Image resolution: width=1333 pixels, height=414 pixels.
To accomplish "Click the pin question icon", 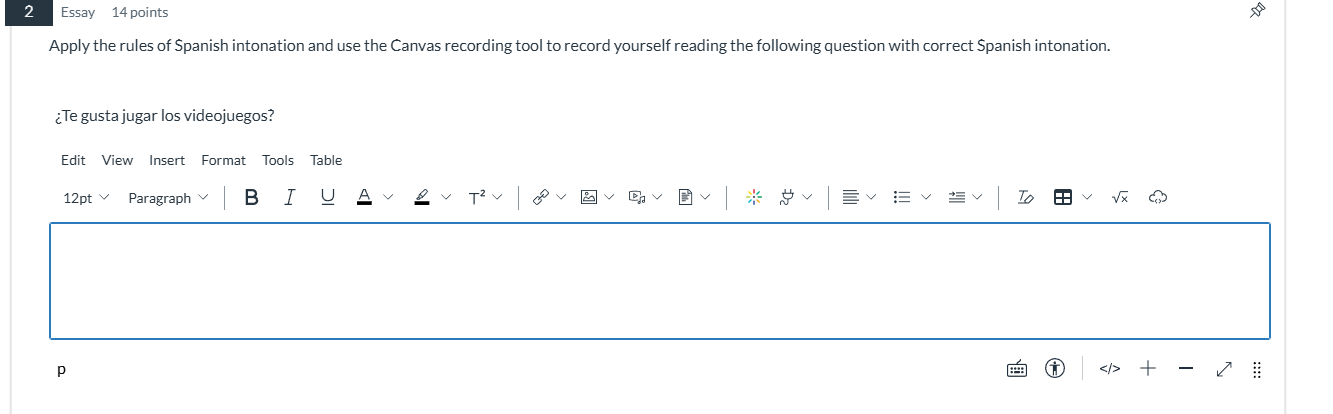I will tap(1259, 12).
